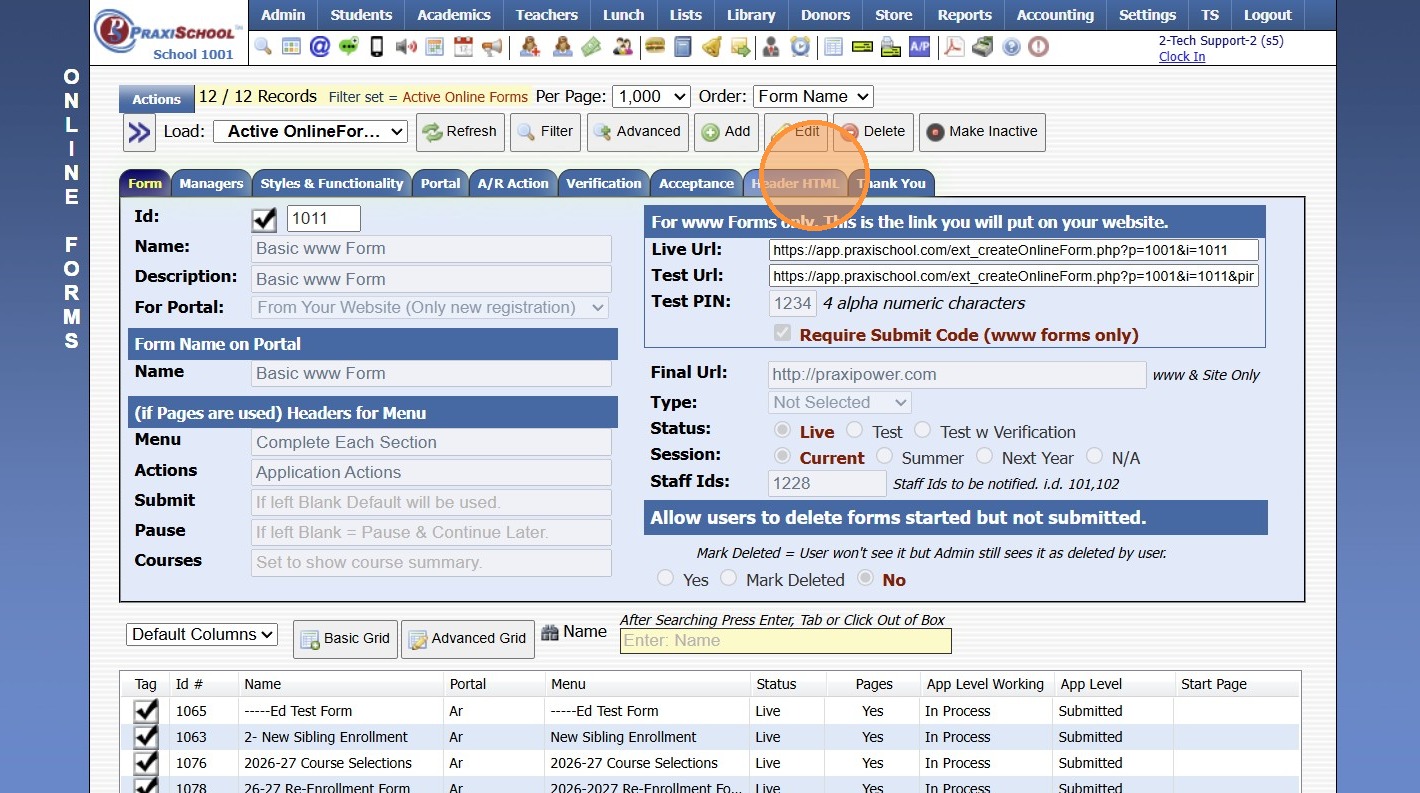Click the Advanced Grid button
The height and width of the screenshot is (793, 1420).
pyautogui.click(x=468, y=639)
